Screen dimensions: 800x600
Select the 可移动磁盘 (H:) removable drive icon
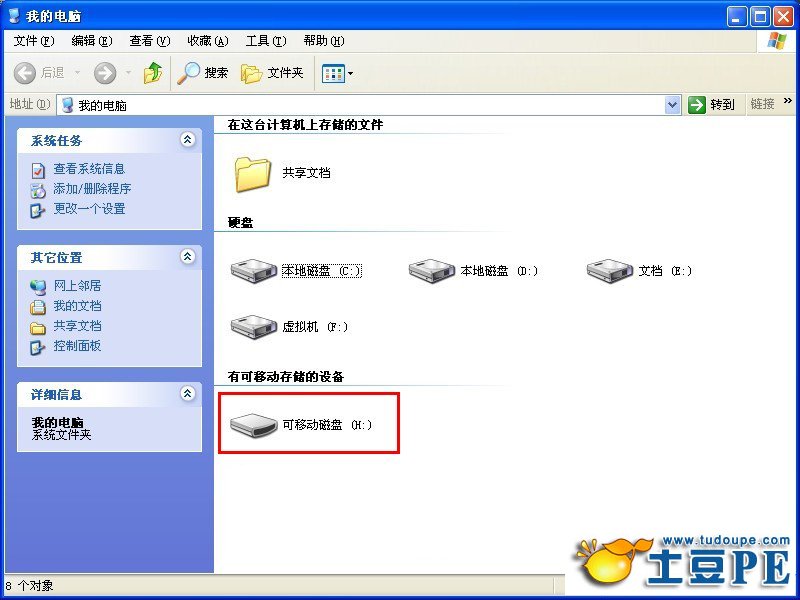pyautogui.click(x=254, y=424)
